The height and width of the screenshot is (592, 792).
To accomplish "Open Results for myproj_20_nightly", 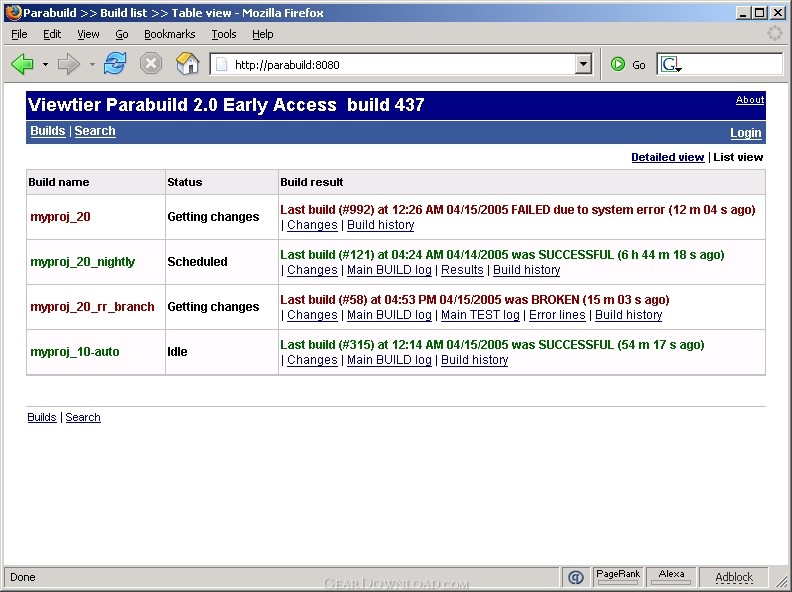I will (462, 270).
